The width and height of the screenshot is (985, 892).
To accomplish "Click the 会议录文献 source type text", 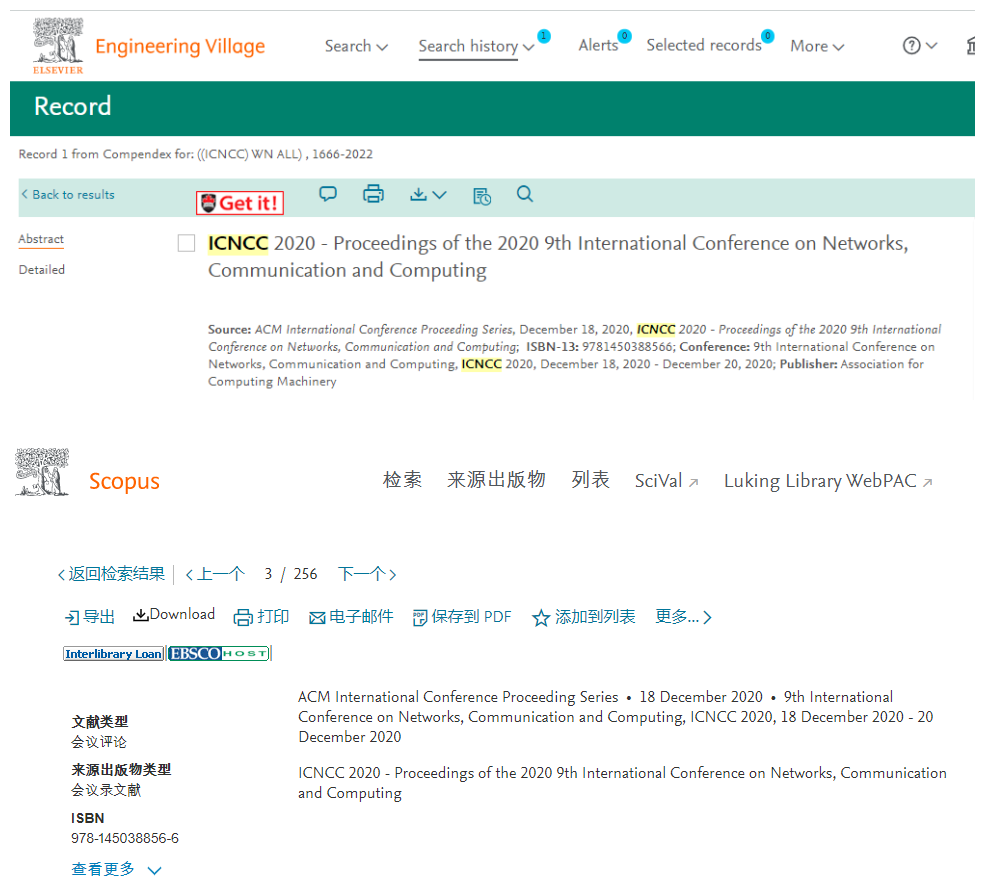I will tap(106, 790).
